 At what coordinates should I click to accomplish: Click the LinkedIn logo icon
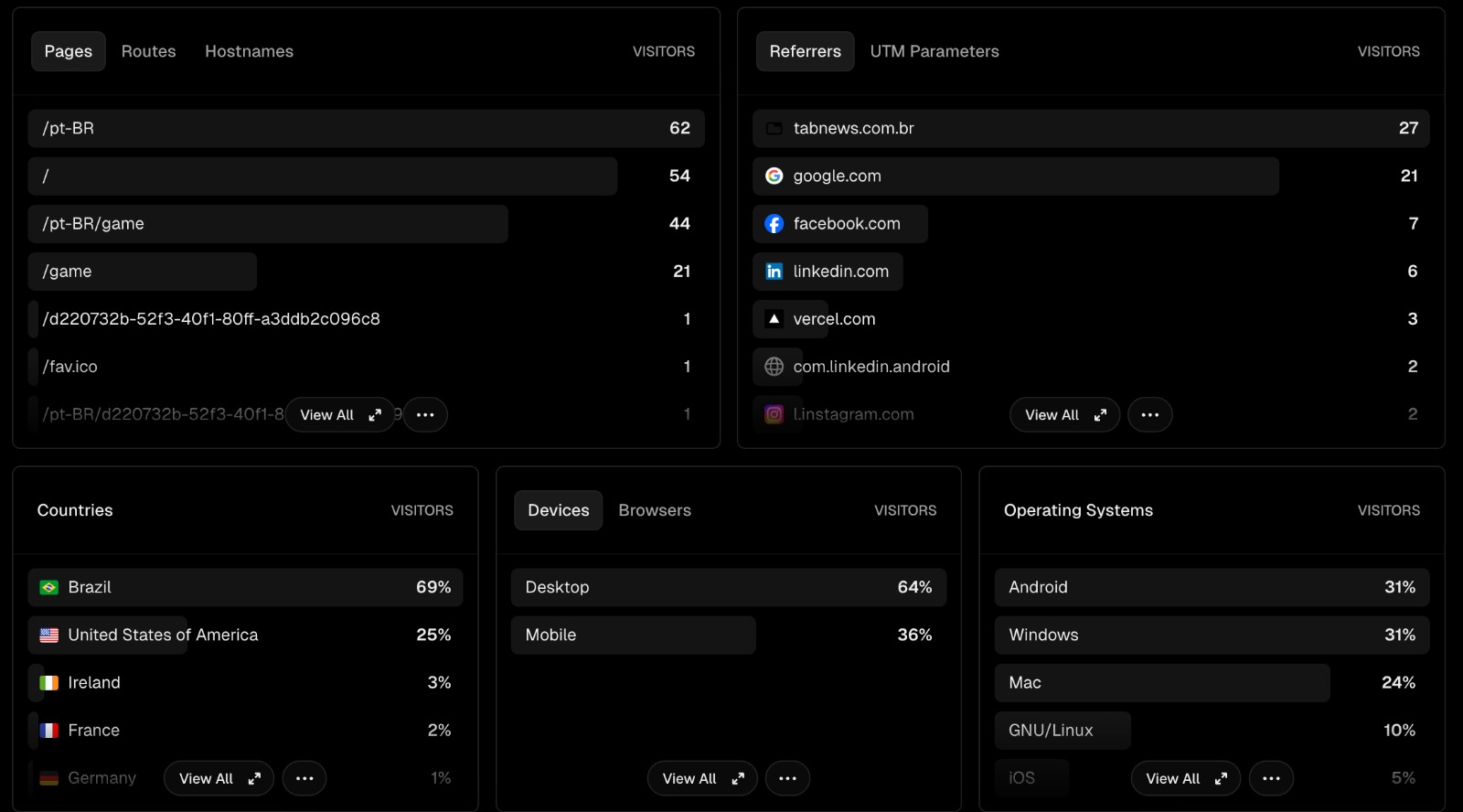tap(774, 272)
